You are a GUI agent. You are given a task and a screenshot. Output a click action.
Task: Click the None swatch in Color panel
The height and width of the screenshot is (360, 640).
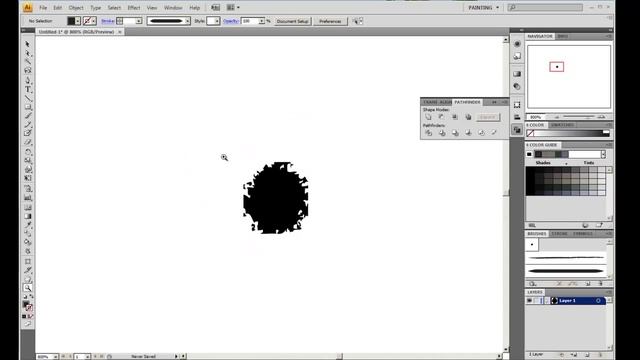530,133
